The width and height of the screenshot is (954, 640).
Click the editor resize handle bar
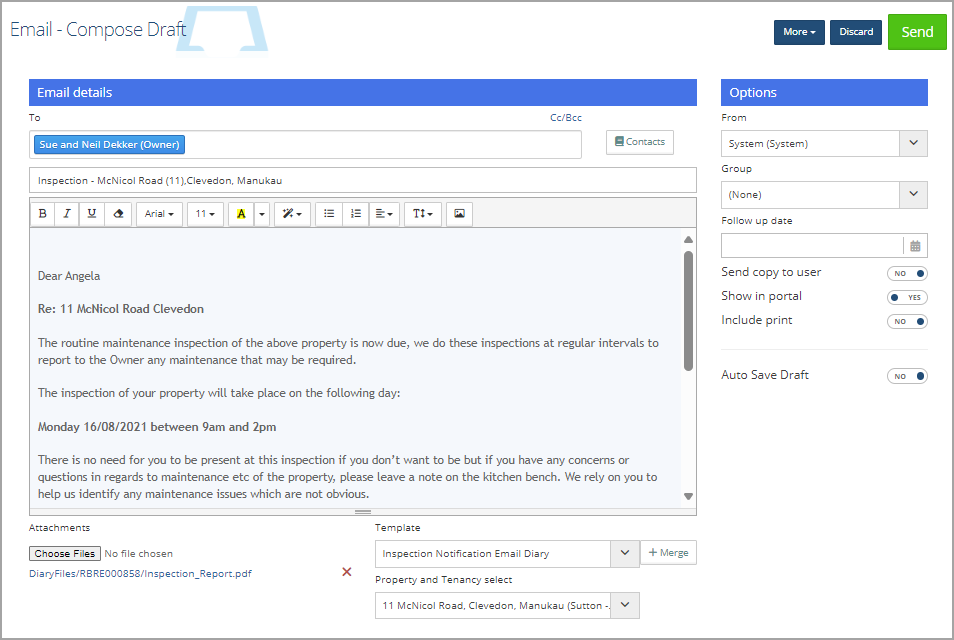tap(363, 512)
